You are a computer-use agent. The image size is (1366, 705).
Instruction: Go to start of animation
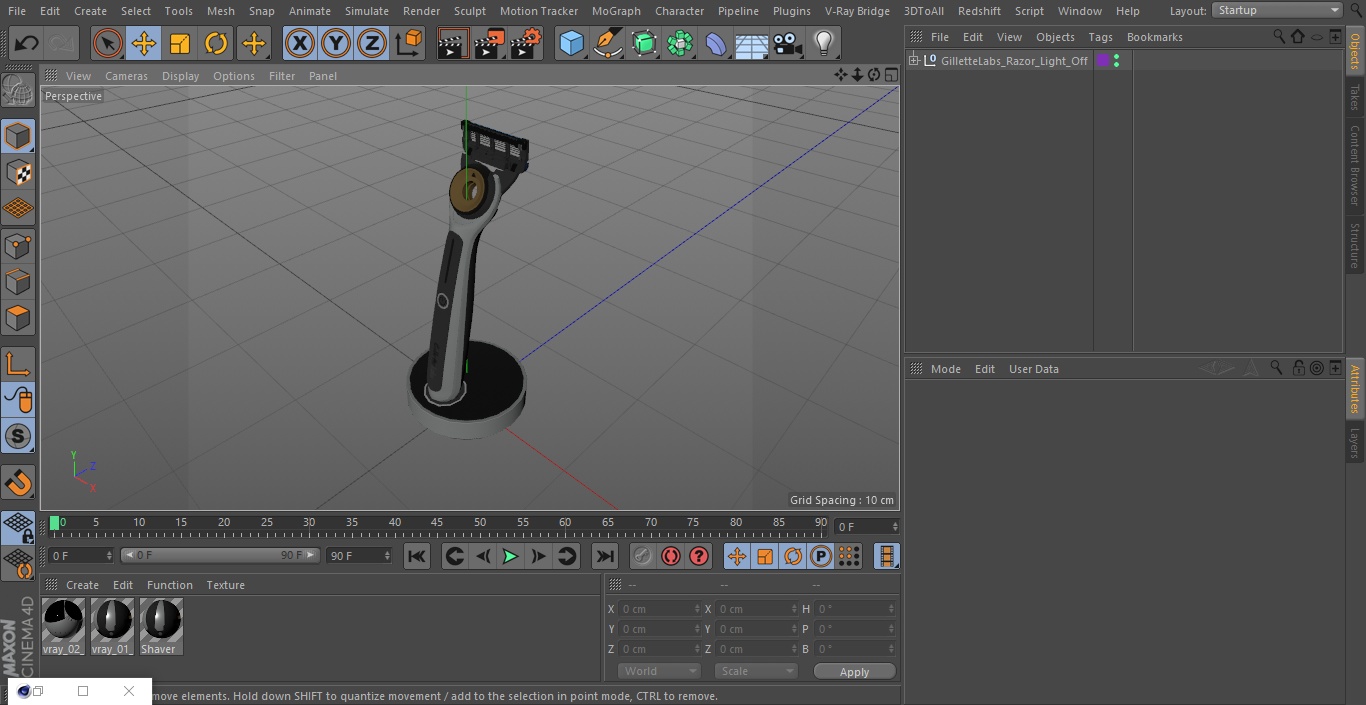[x=417, y=556]
